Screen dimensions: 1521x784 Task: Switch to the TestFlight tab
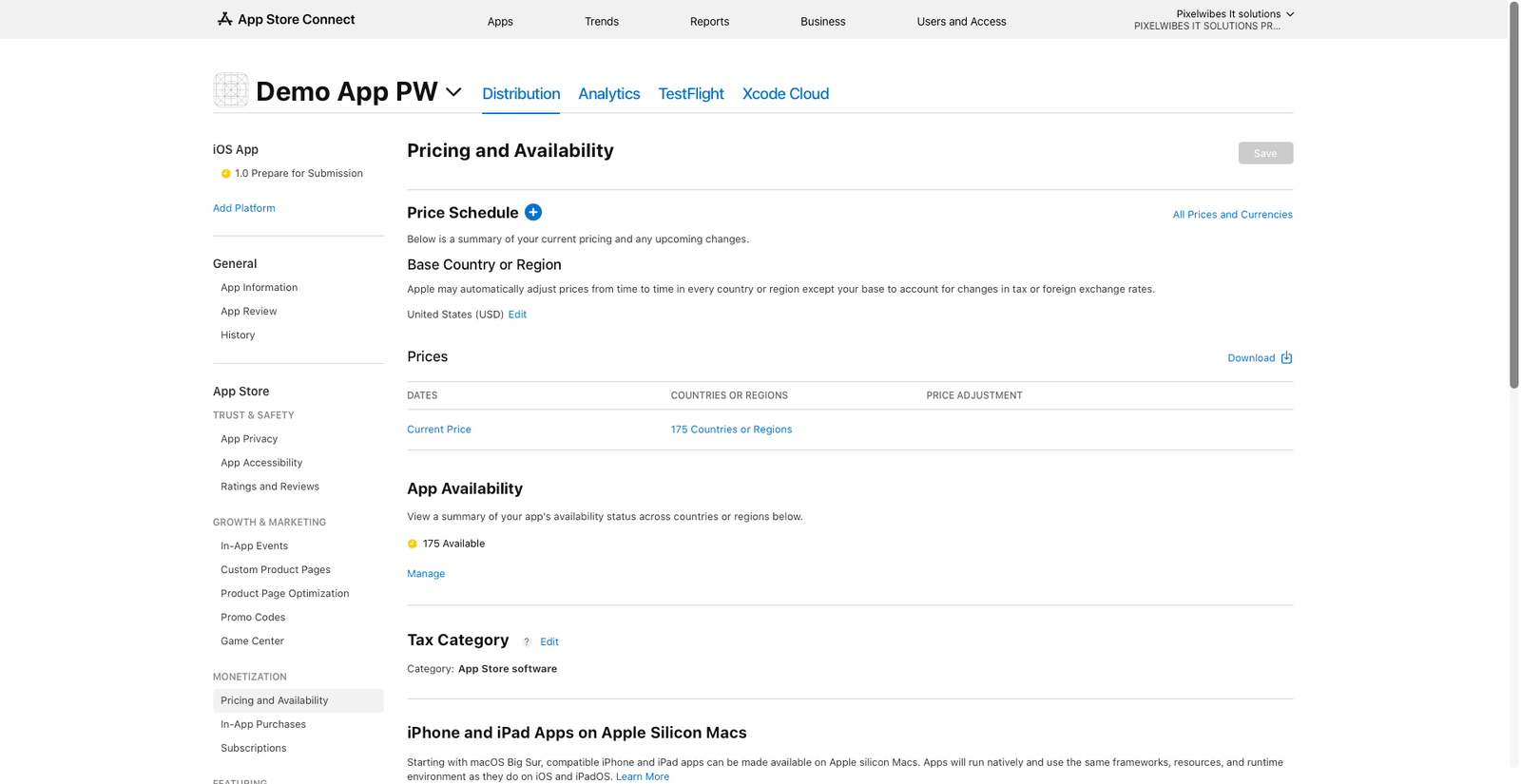pyautogui.click(x=691, y=93)
